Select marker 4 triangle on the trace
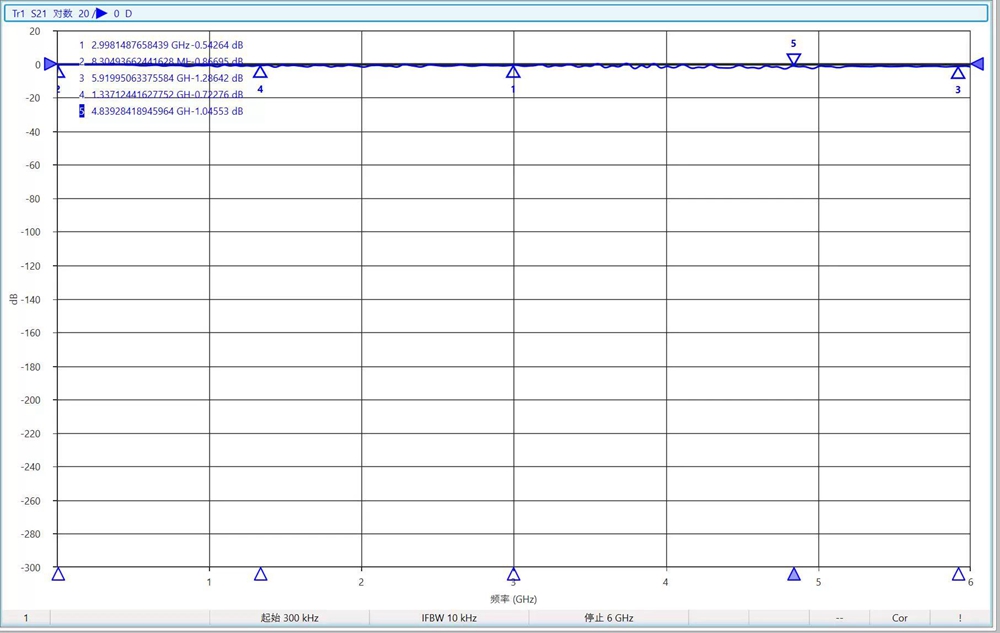Screen dimensions: 1000x633 click(x=260, y=72)
